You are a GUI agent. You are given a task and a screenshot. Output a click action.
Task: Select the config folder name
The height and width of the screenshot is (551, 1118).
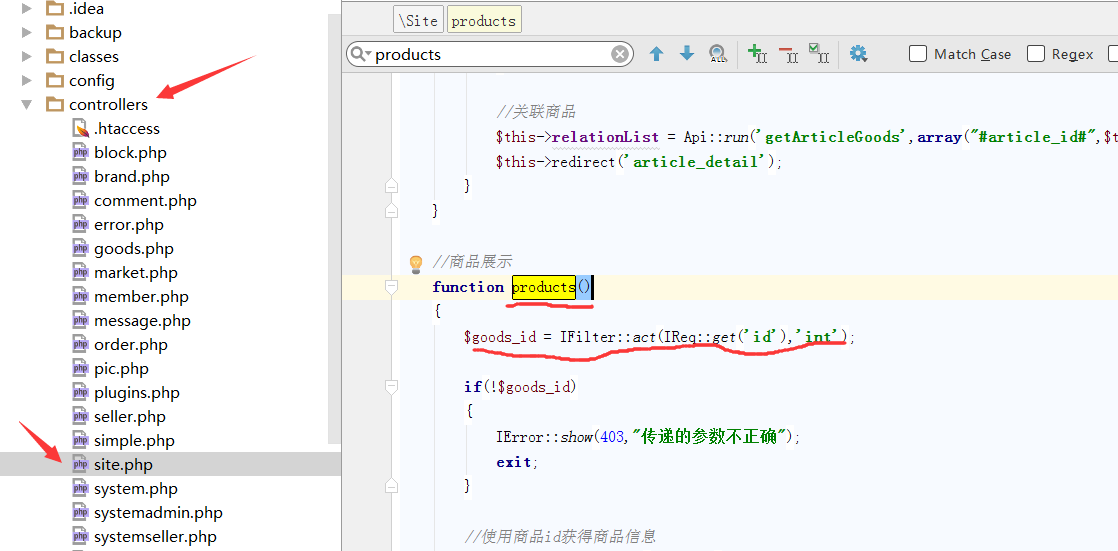[92, 81]
